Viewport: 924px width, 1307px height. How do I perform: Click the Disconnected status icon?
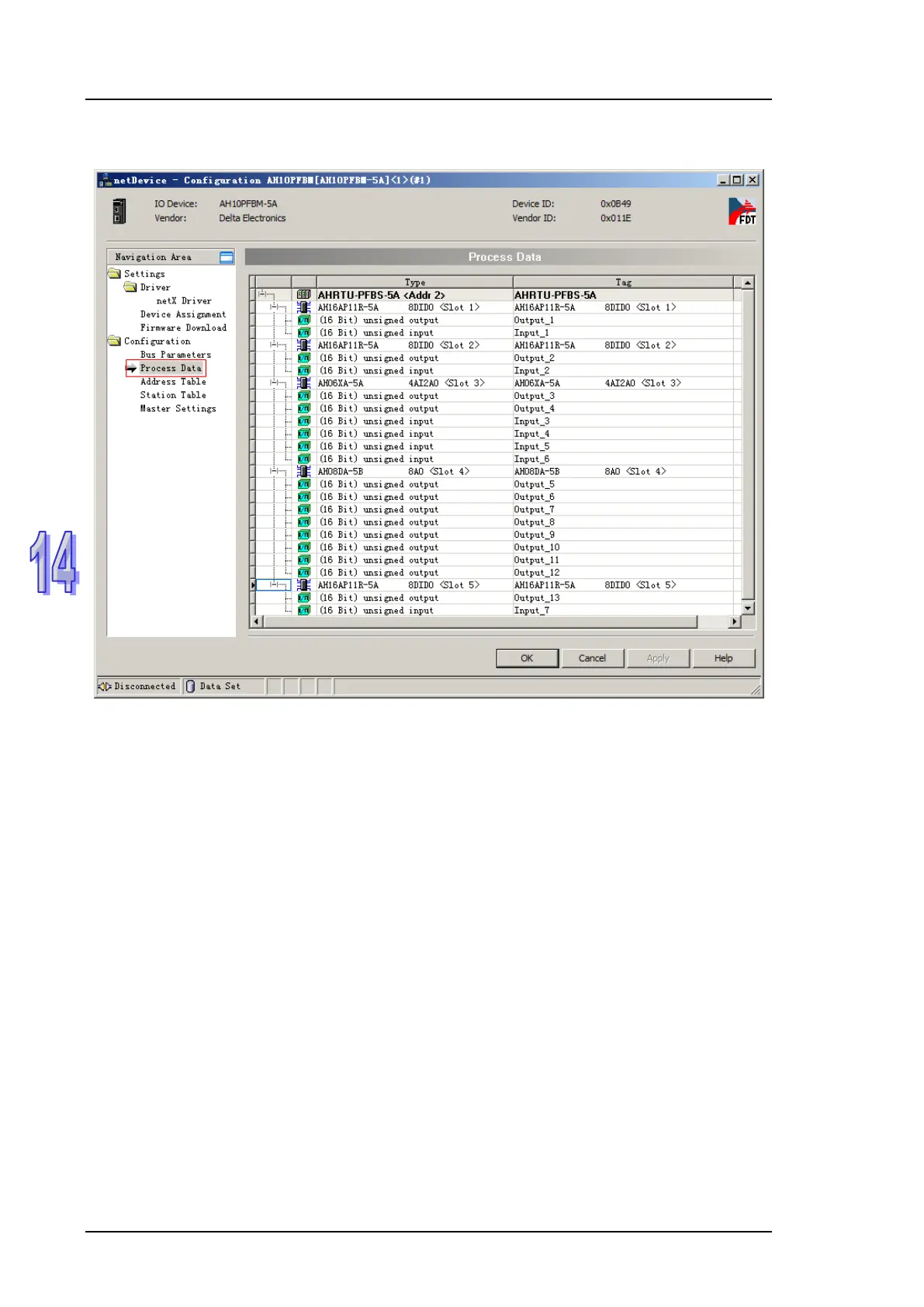(x=105, y=686)
